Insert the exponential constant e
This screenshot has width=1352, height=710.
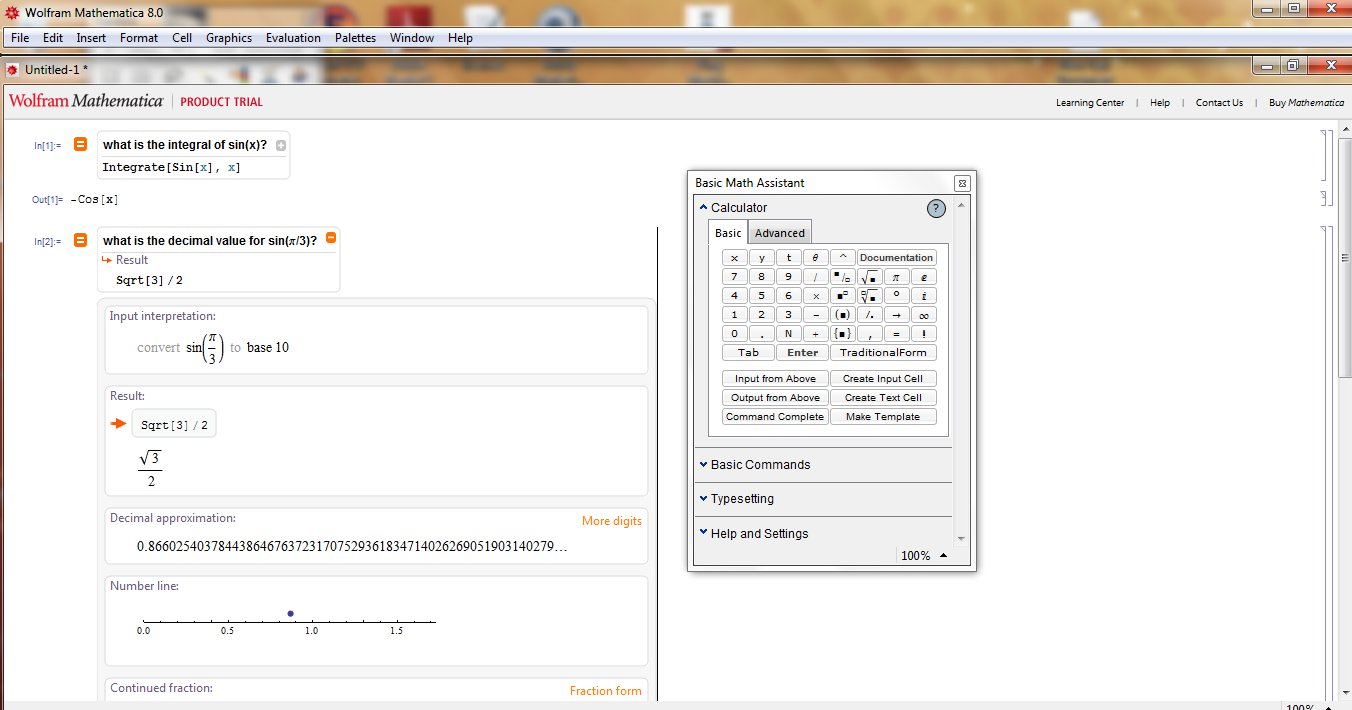(924, 277)
